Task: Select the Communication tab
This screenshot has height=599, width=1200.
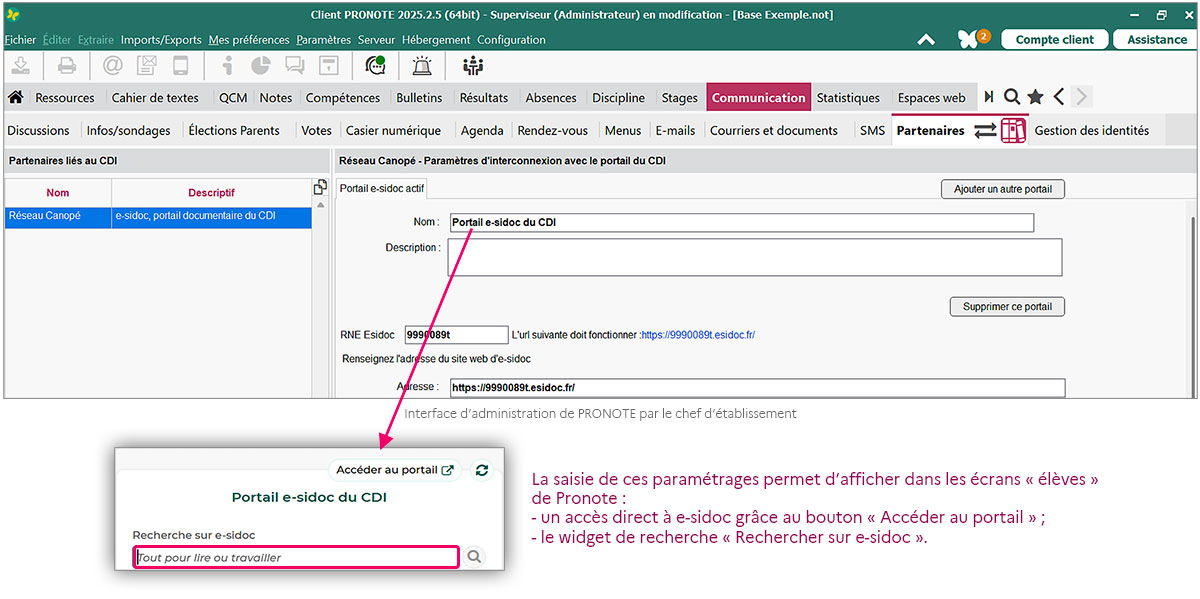Action: tap(759, 98)
